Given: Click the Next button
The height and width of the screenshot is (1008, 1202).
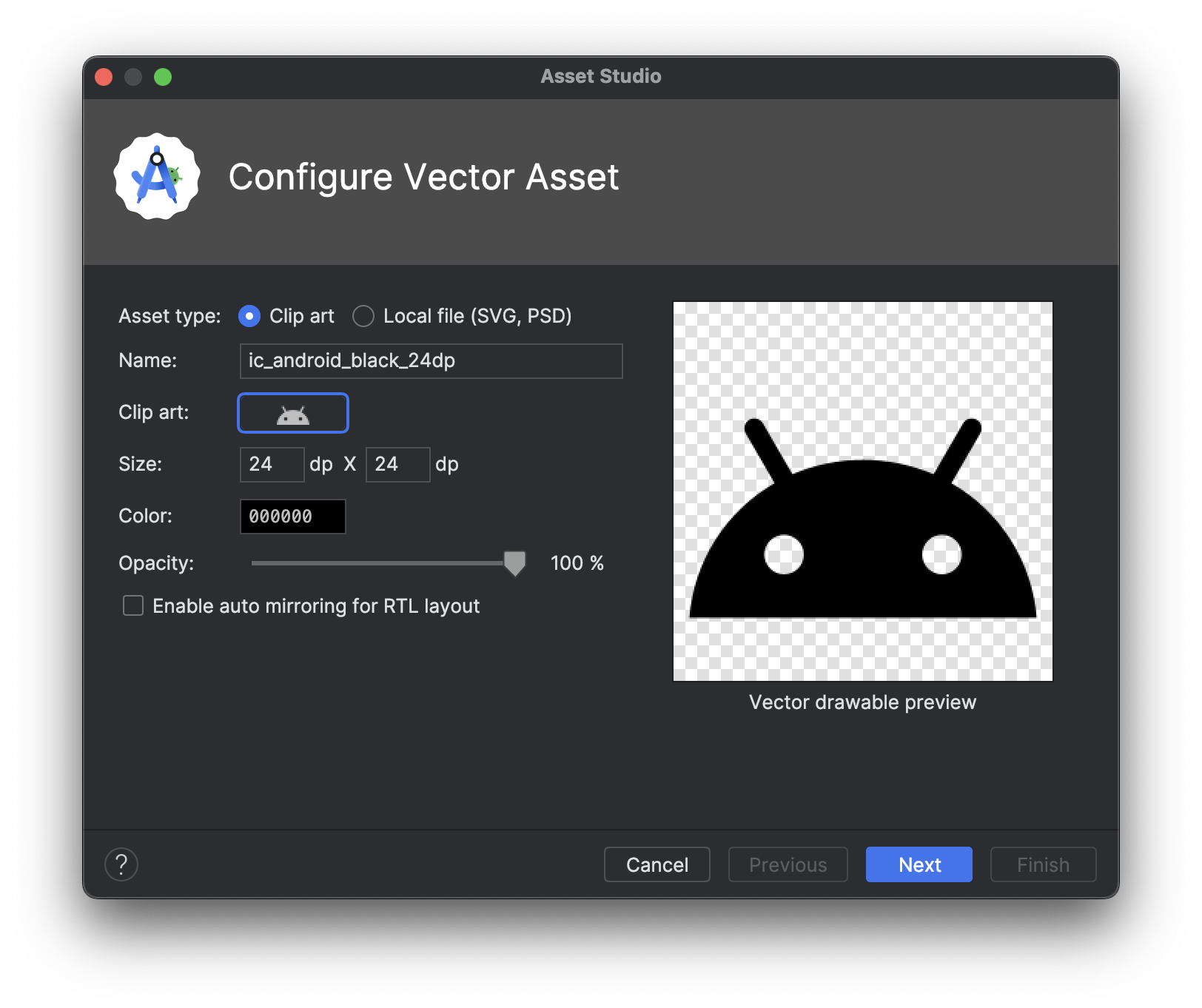Looking at the screenshot, I should [919, 864].
